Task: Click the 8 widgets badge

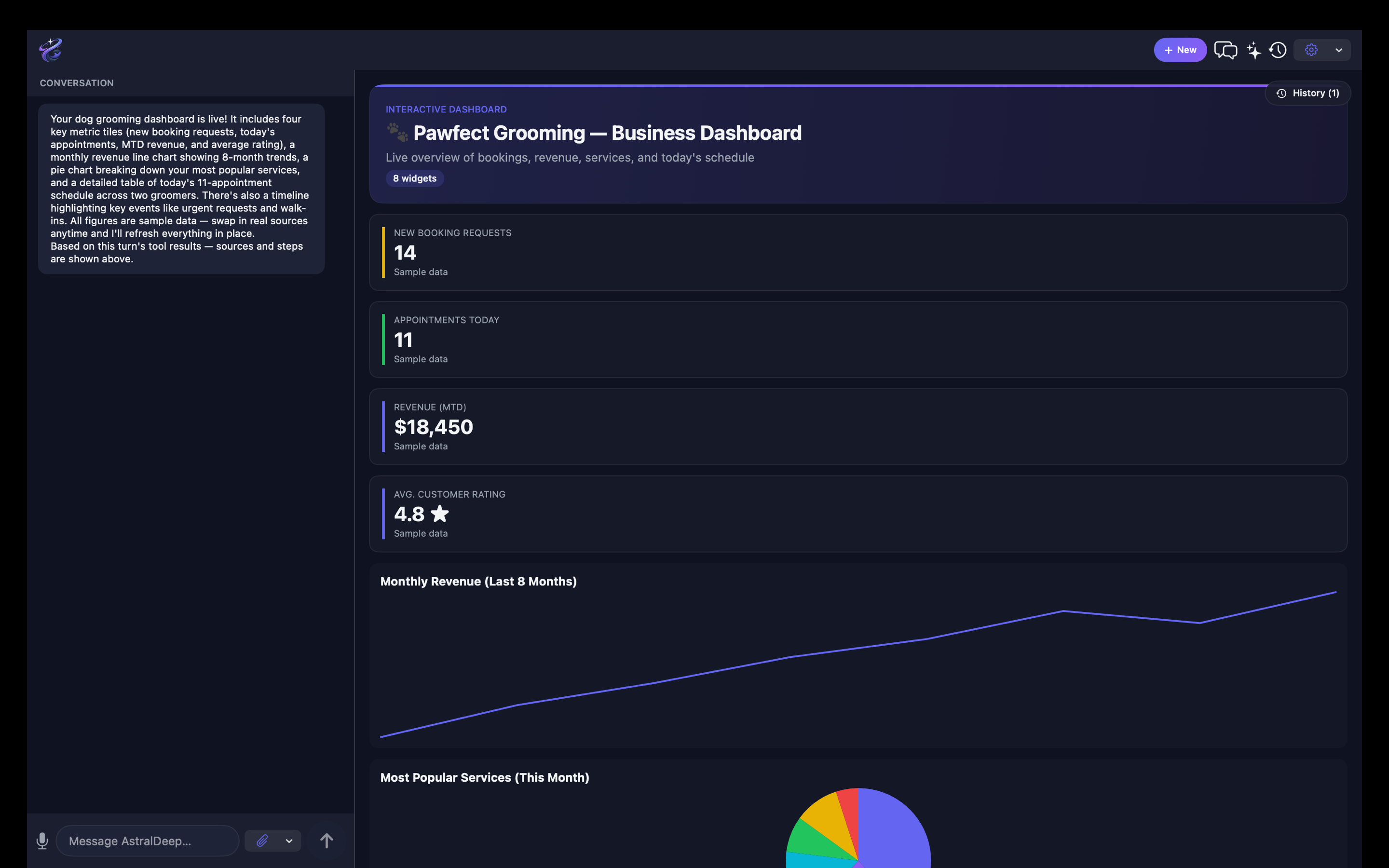Action: pyautogui.click(x=414, y=178)
